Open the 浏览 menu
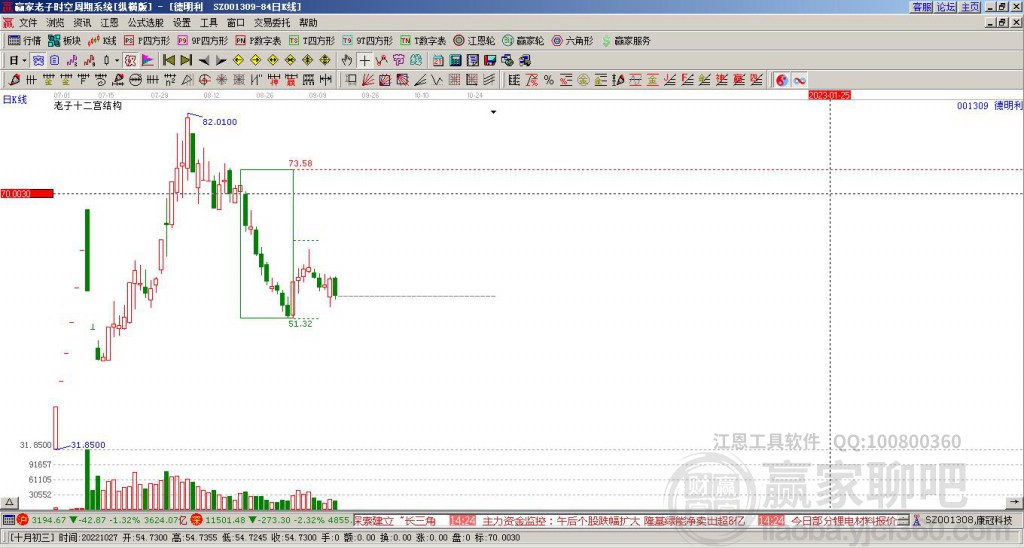 [x=56, y=23]
